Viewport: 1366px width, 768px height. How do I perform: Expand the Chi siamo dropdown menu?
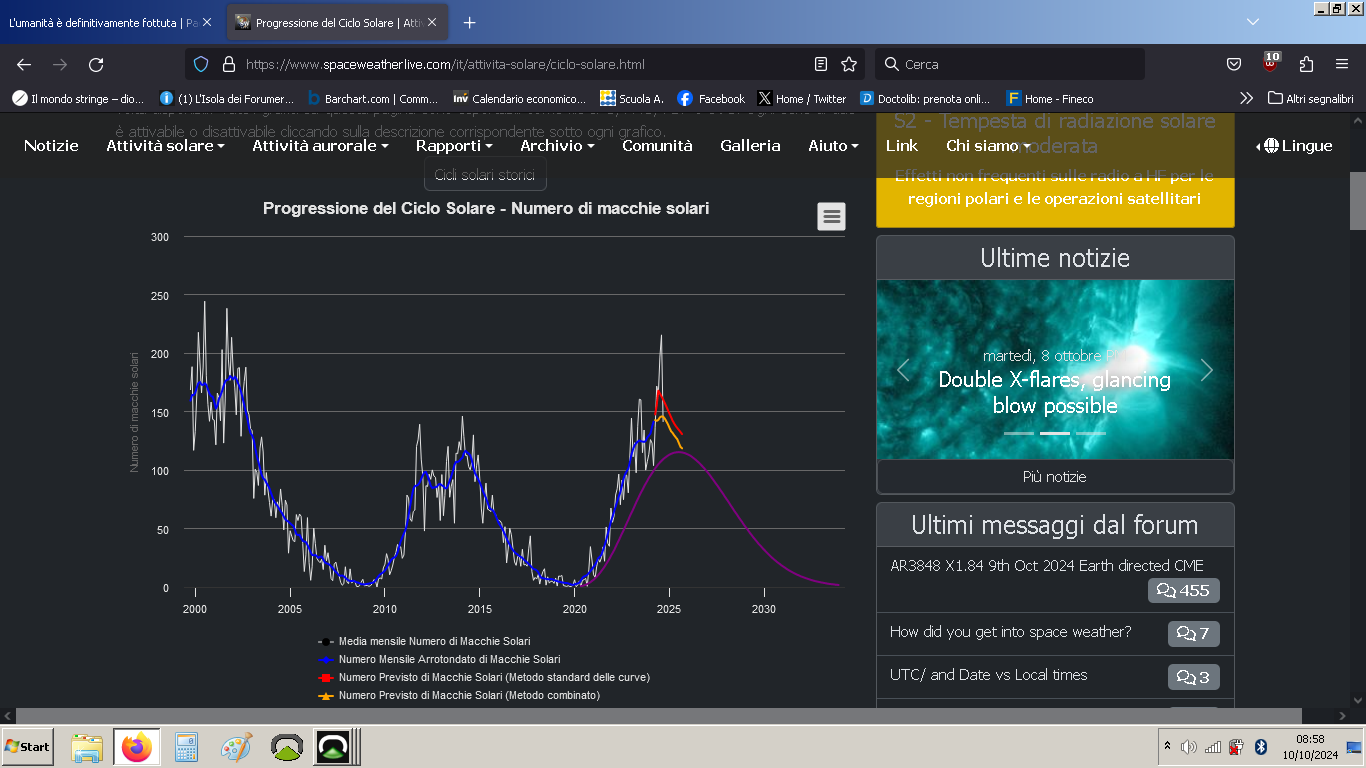[988, 145]
